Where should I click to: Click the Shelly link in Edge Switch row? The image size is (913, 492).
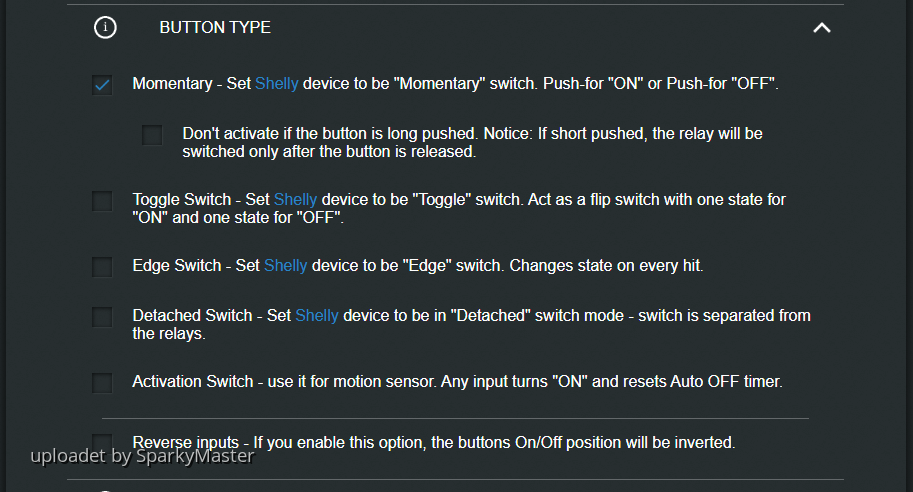[x=286, y=266]
